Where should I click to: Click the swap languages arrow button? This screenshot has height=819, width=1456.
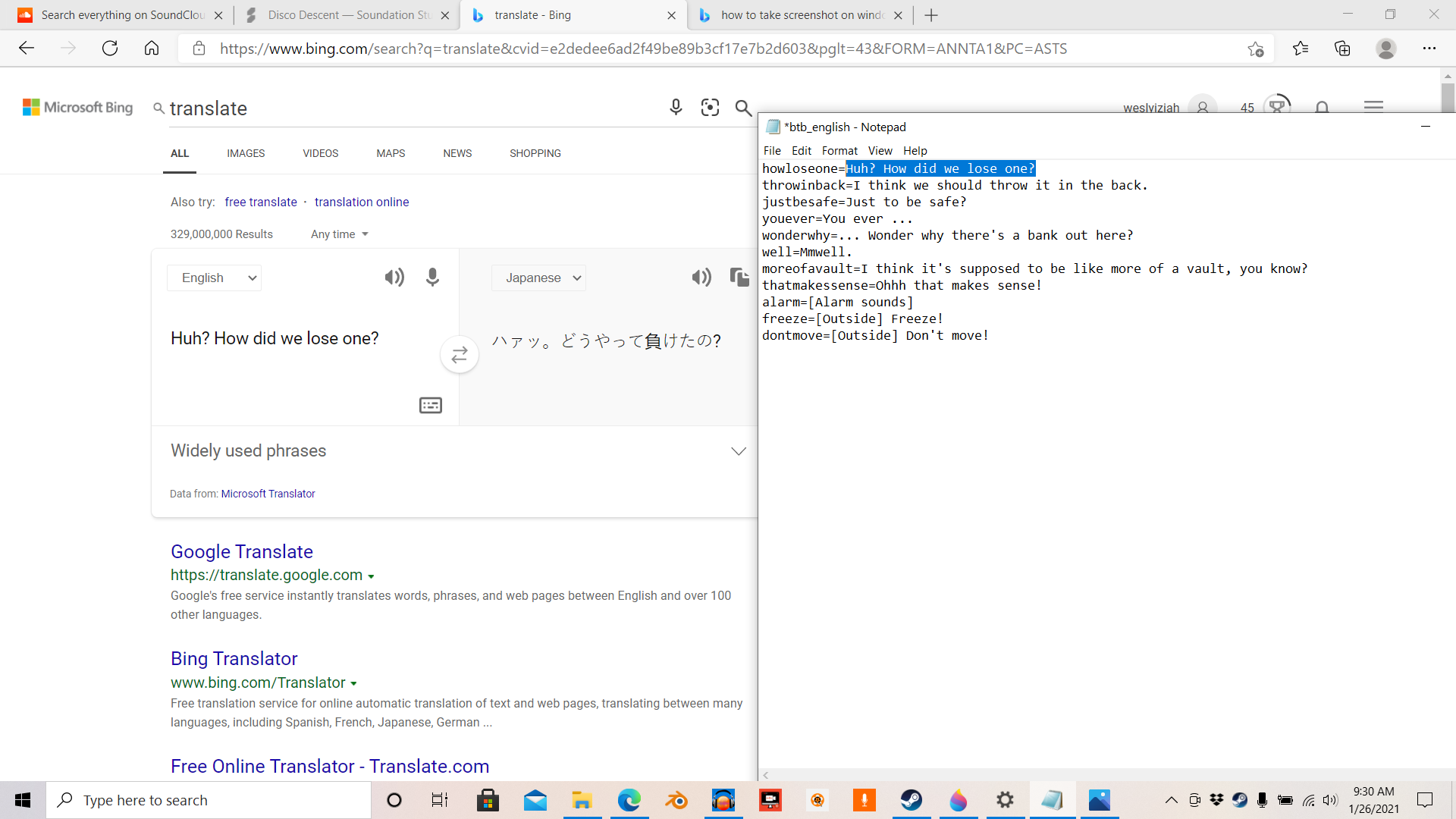[x=460, y=355]
